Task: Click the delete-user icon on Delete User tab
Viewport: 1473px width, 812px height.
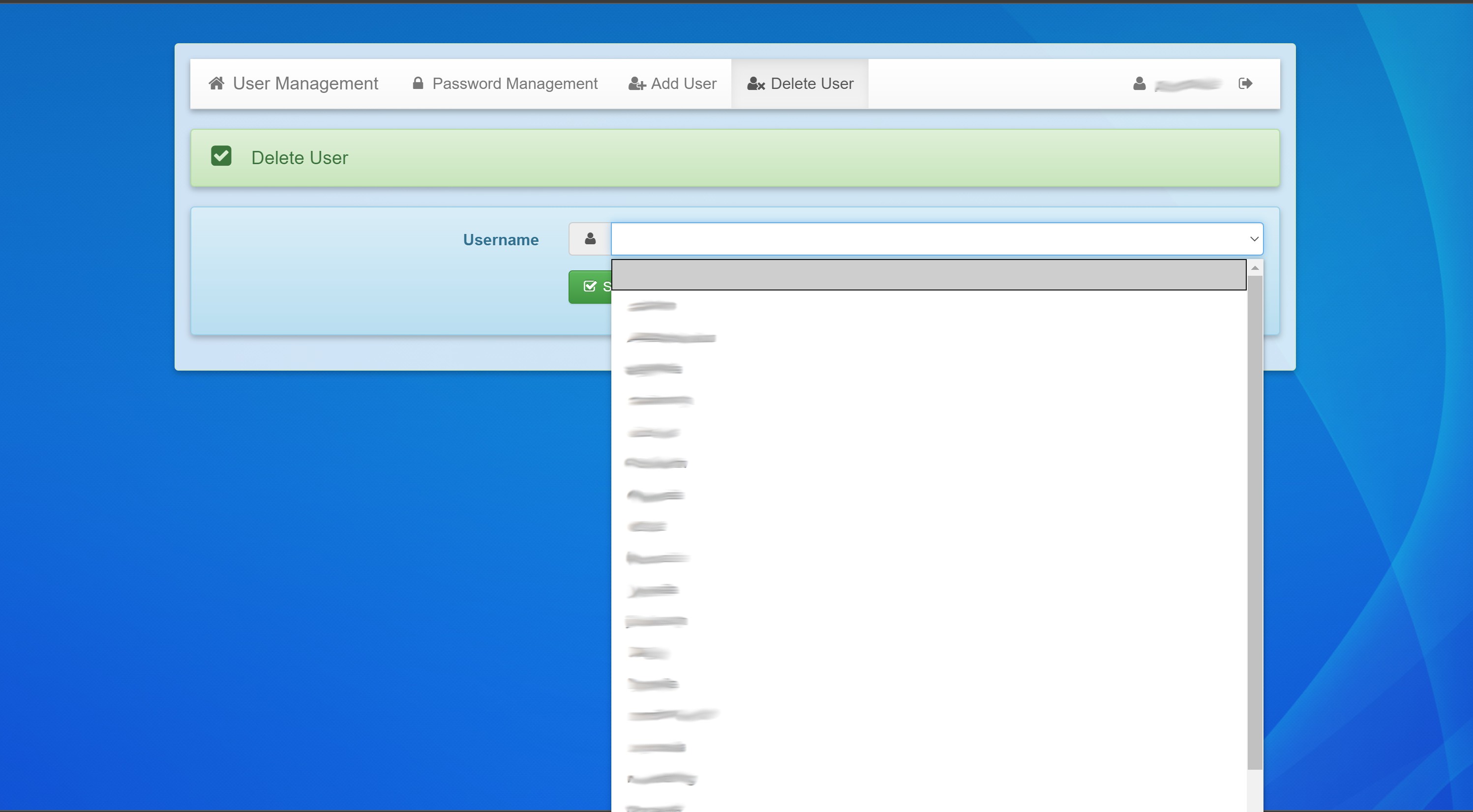Action: pos(755,84)
